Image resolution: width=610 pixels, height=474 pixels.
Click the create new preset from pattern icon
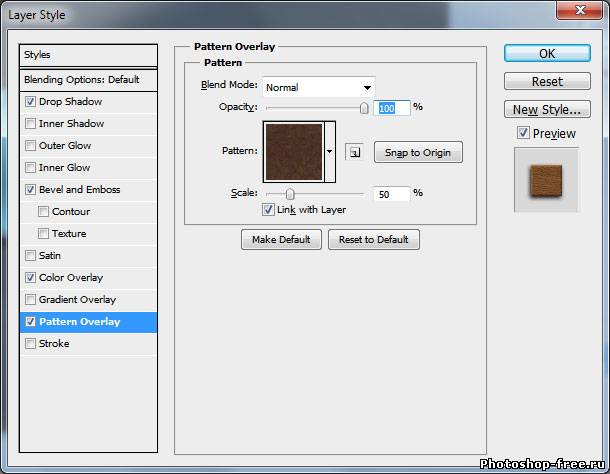354,152
